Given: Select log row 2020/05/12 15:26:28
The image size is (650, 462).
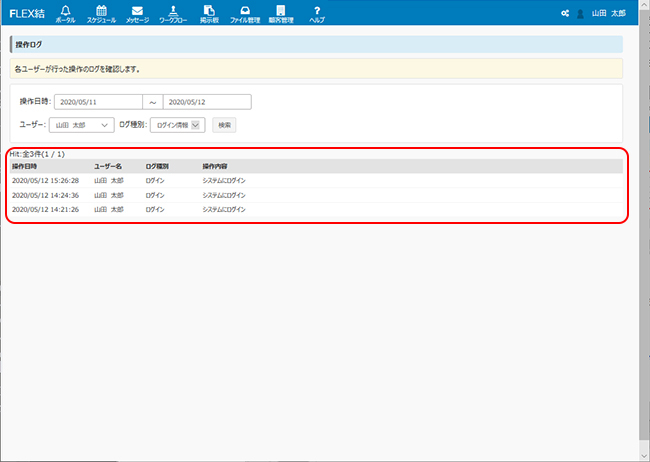Looking at the screenshot, I should 316,180.
